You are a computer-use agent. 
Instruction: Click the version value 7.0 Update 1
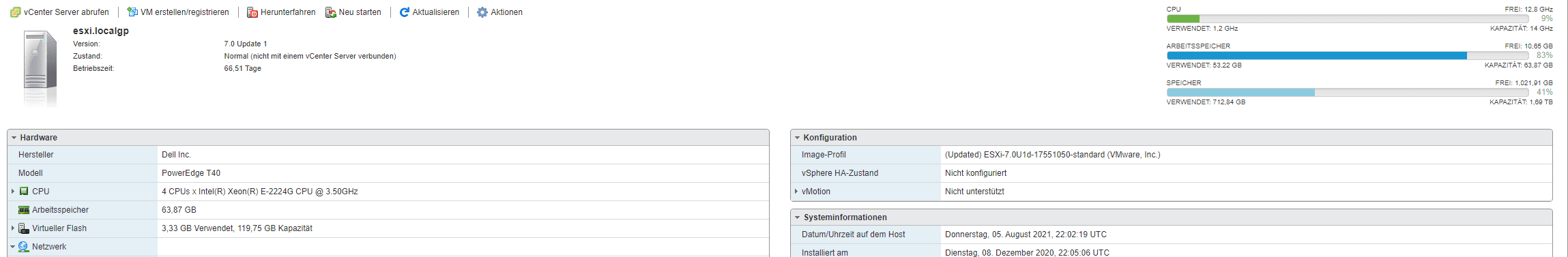point(246,44)
